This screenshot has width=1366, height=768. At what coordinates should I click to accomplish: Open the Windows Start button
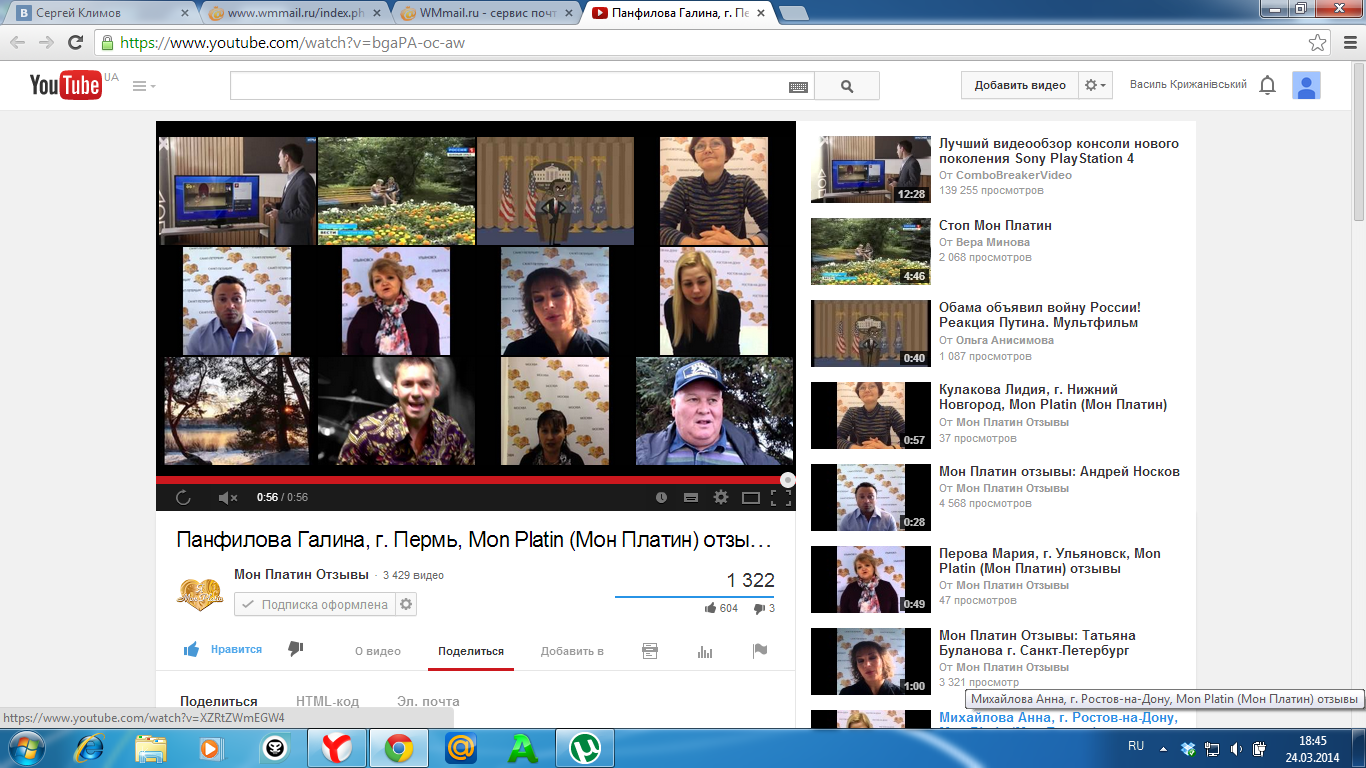25,748
